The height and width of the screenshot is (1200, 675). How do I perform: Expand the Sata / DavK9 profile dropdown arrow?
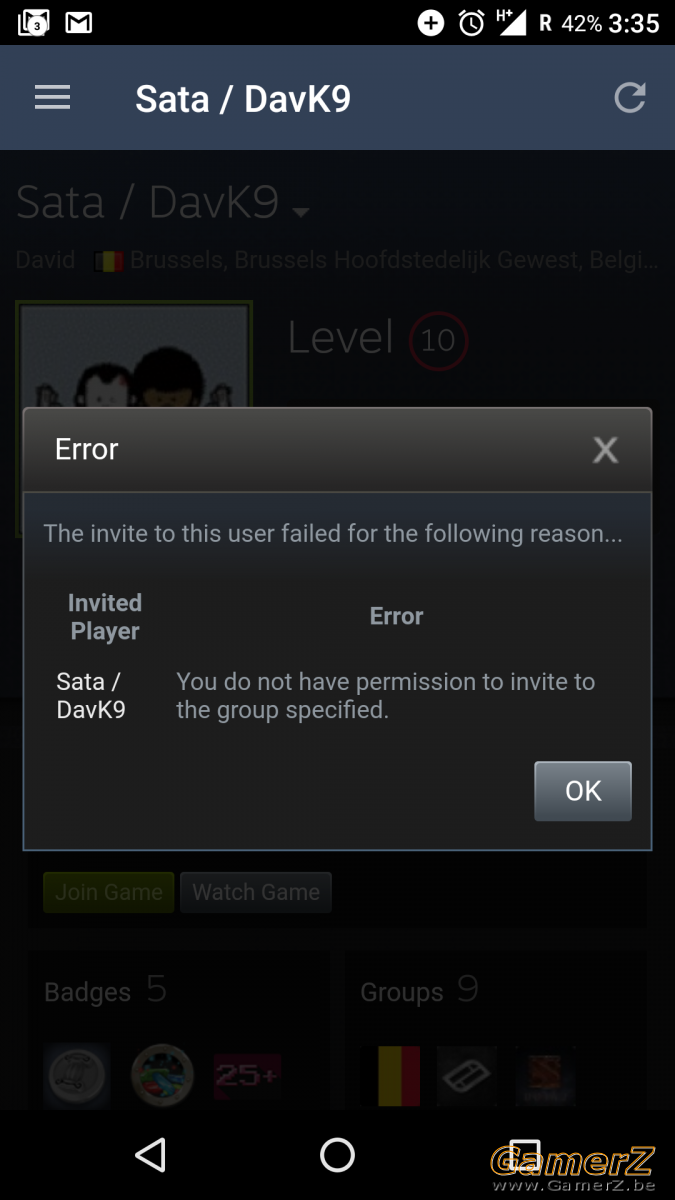(x=301, y=212)
